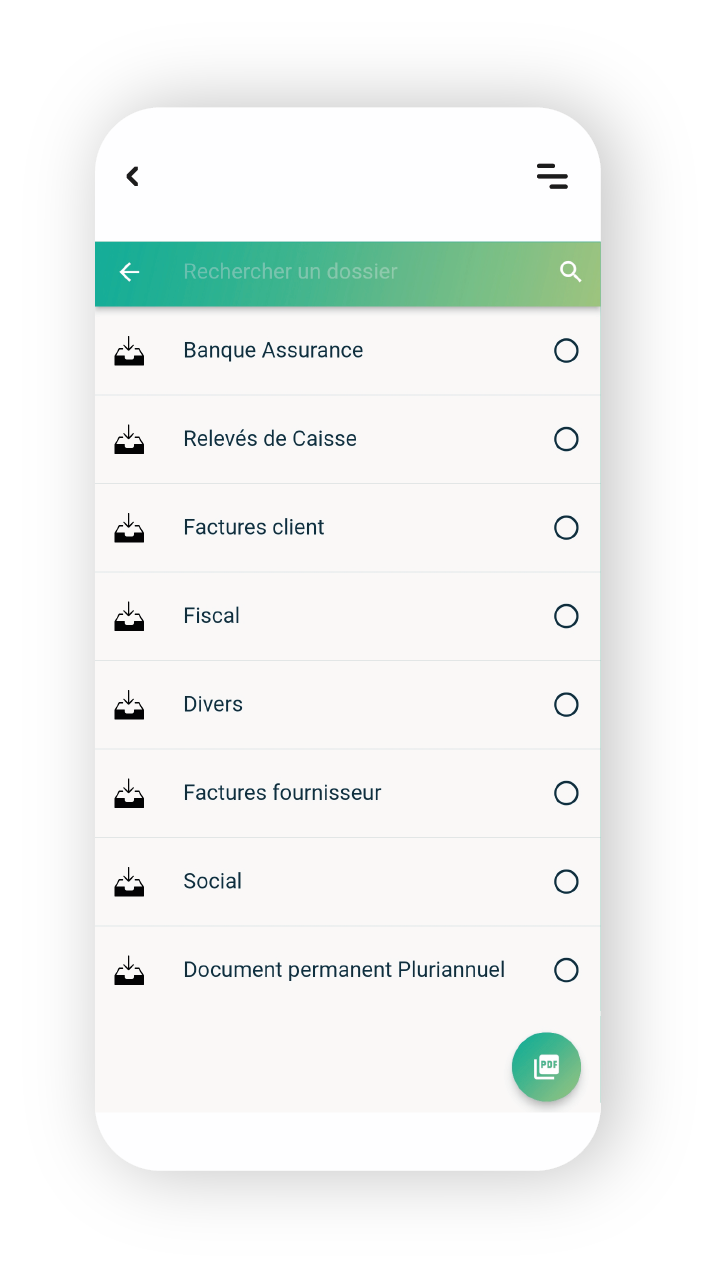Choose the Fiscal radio button
Screen dimensions: 720x1278
(x=566, y=616)
